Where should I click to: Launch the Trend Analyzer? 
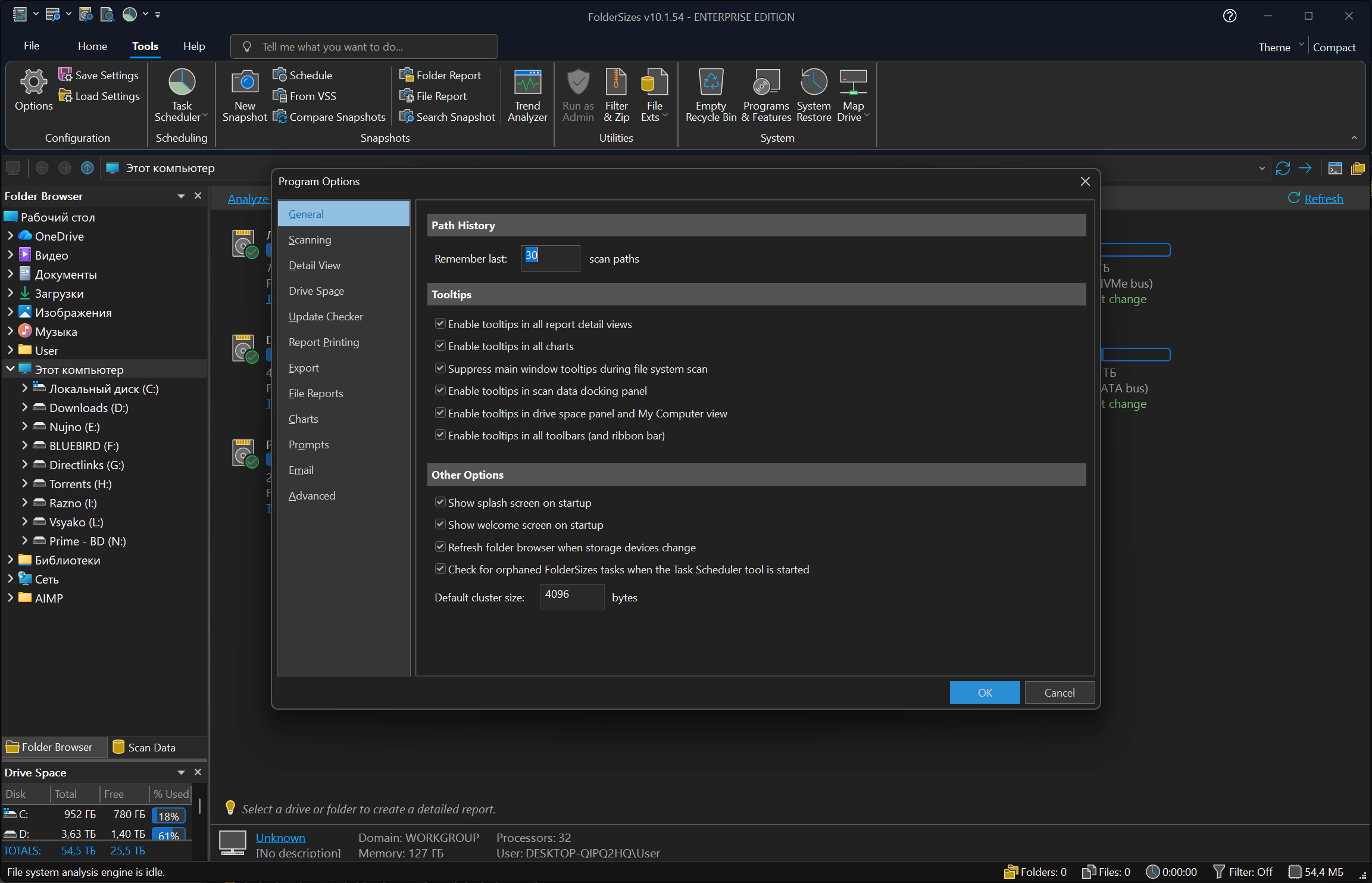(x=527, y=95)
